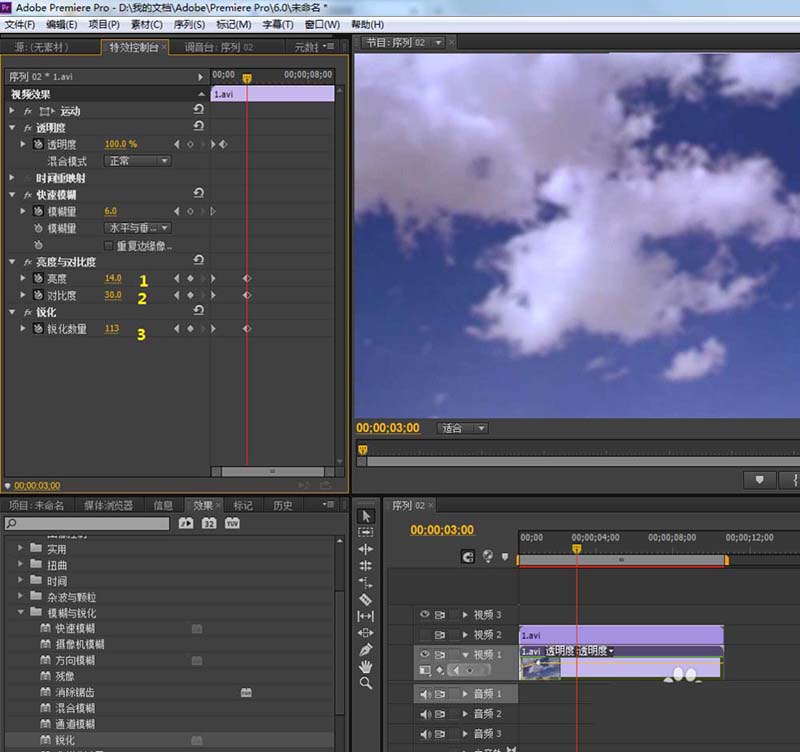
Task: Click marker button below program monitor
Action: coord(760,480)
